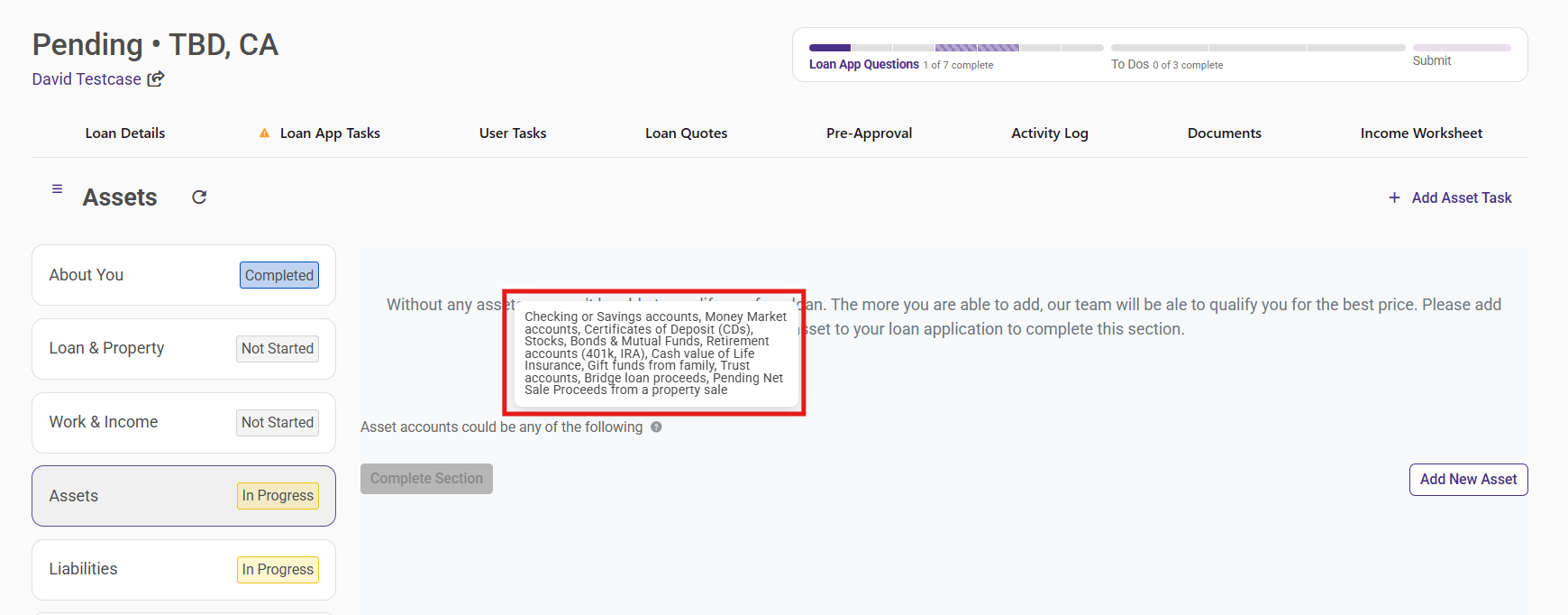Screen dimensions: 1568x615
Task: Click In Progress badge on Liabilities
Action: [278, 570]
